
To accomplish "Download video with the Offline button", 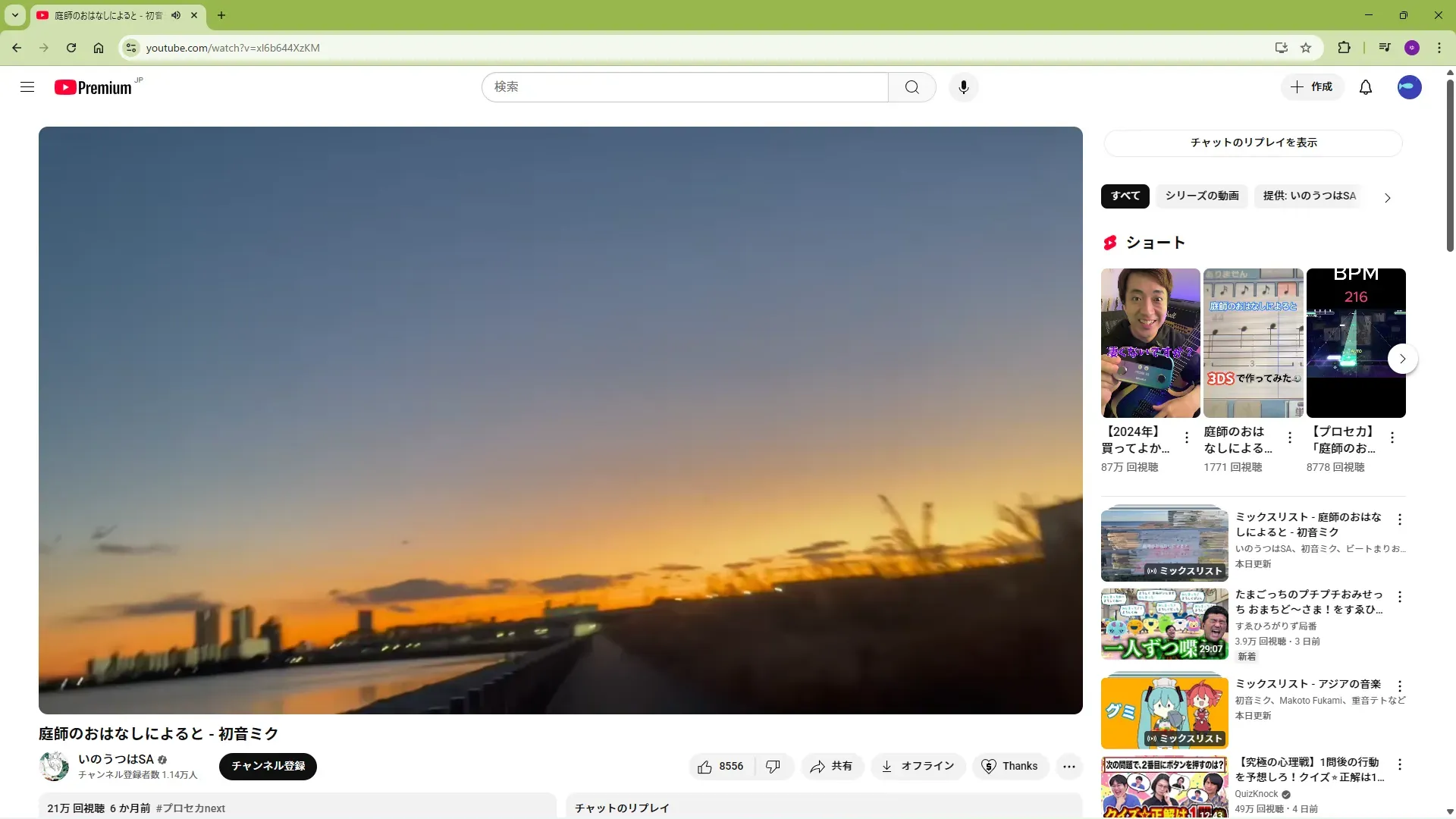I will (918, 767).
